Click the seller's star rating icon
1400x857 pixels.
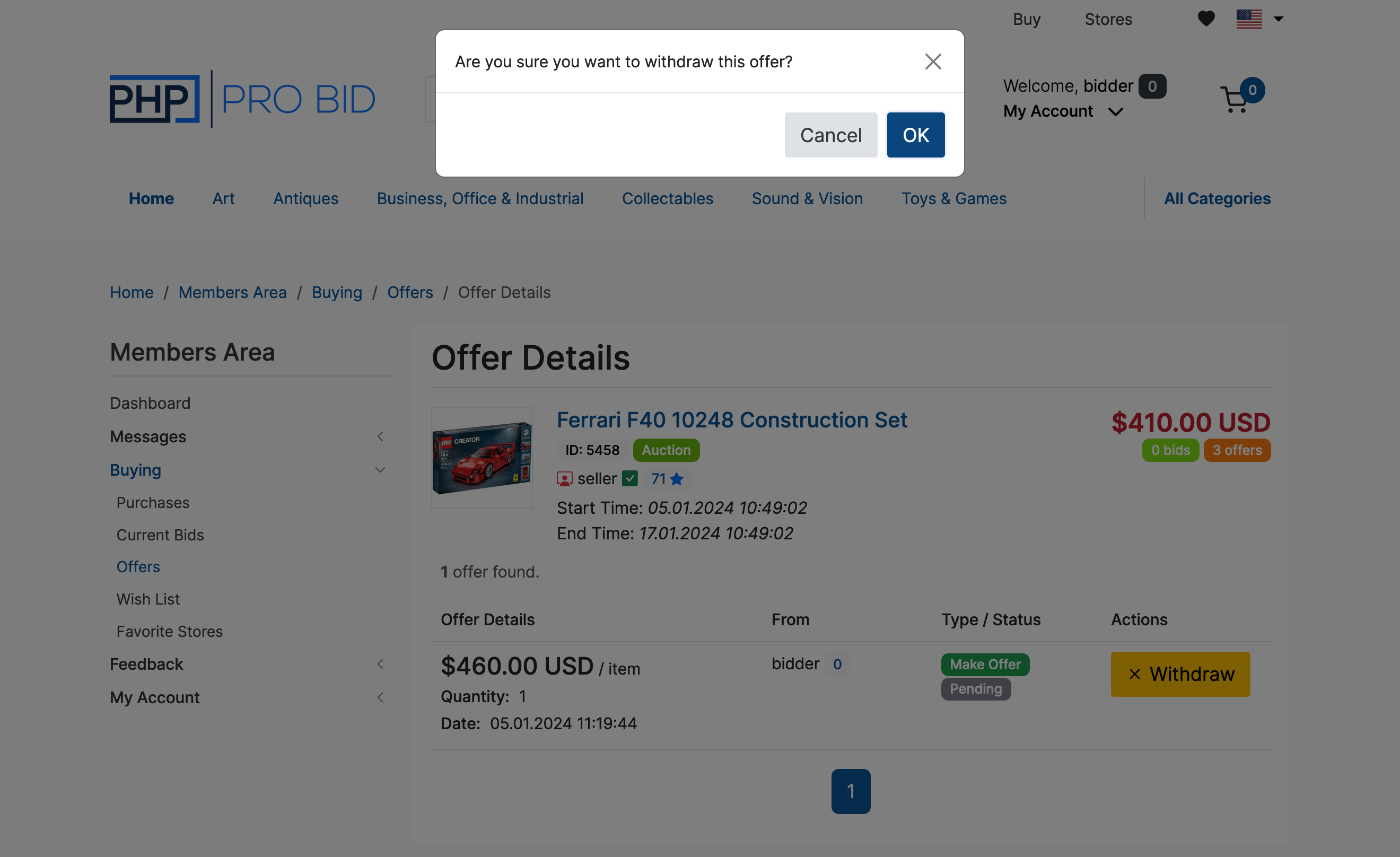pos(677,479)
